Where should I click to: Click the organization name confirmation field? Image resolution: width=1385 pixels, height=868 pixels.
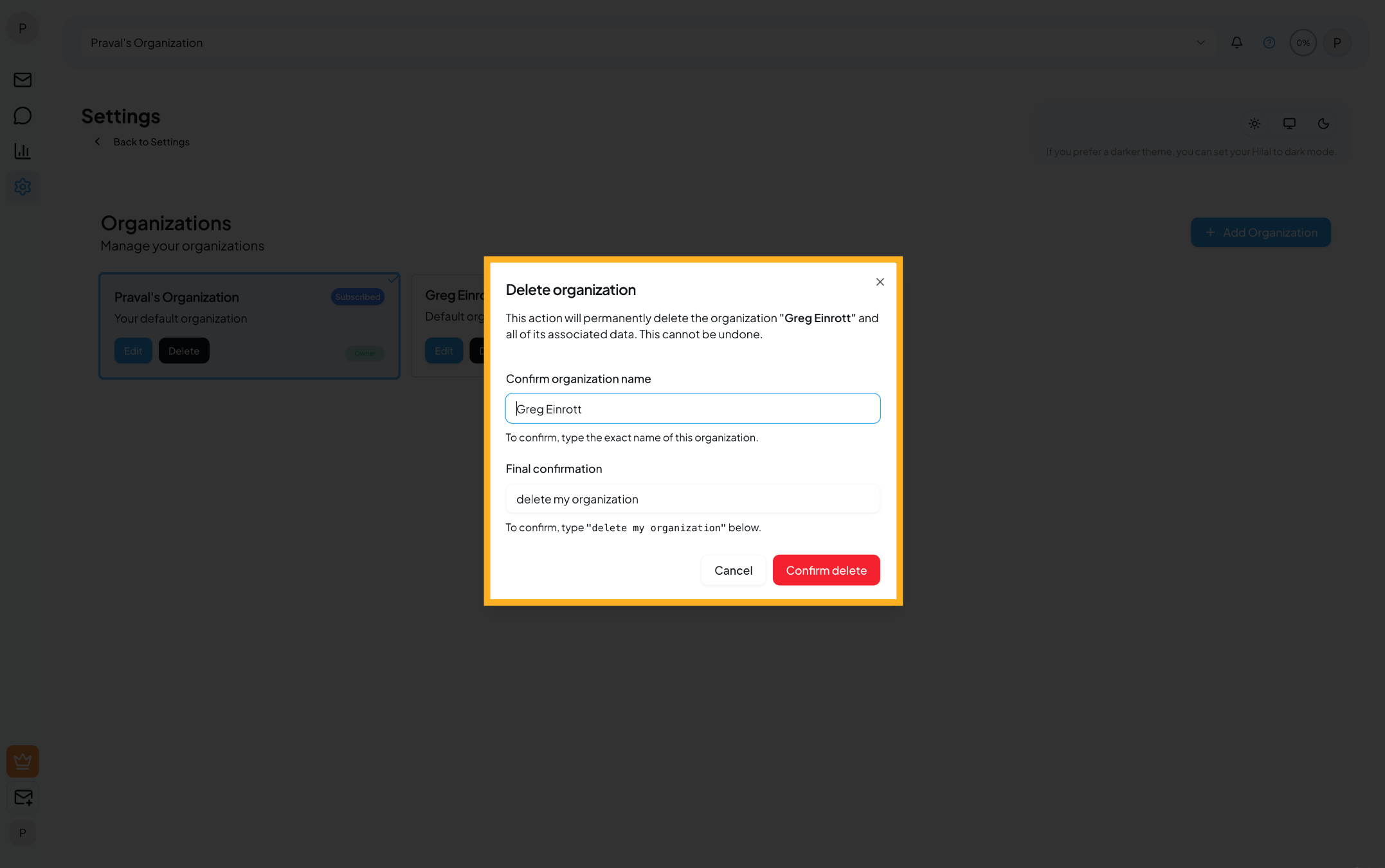click(x=692, y=408)
